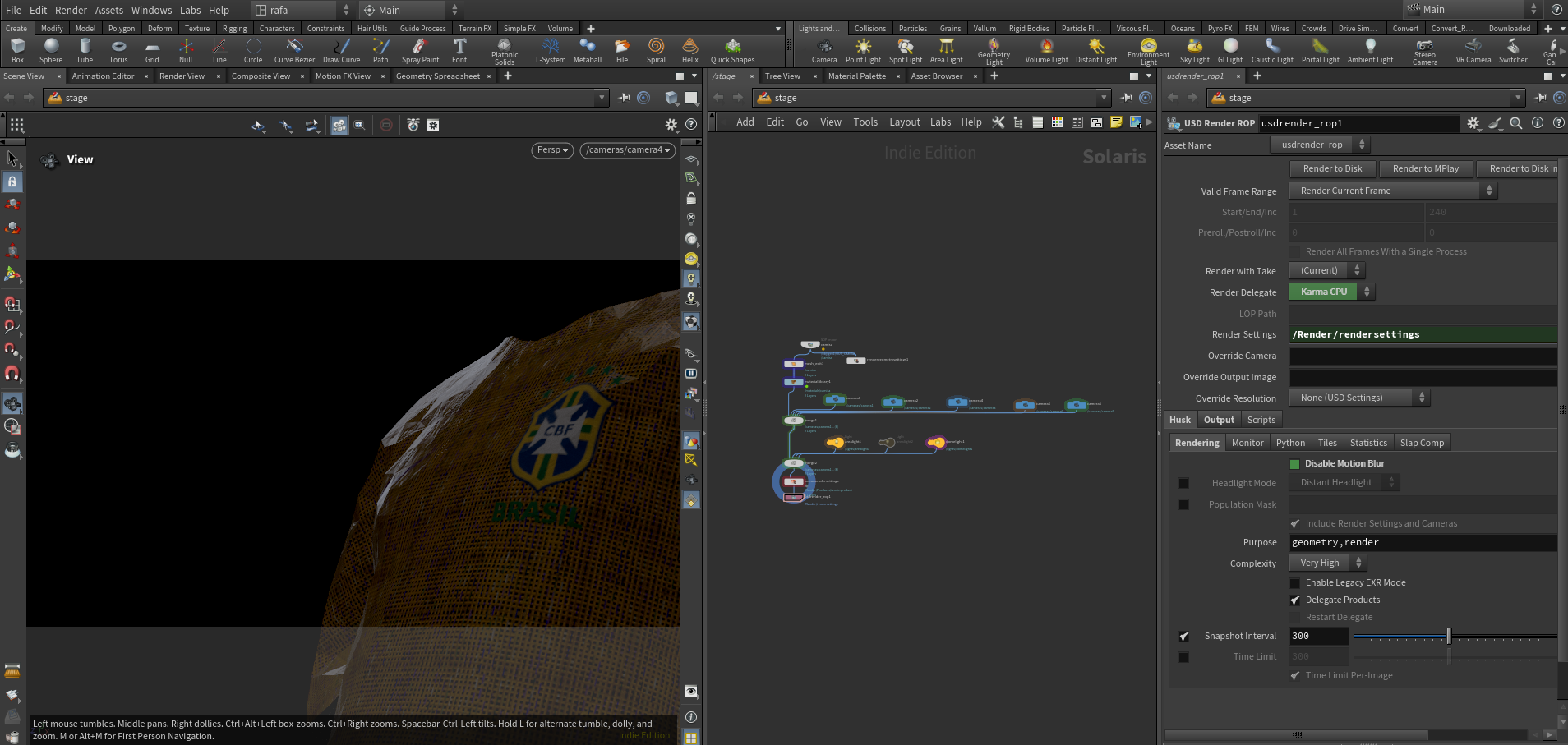Create a Spot Light from the shelf
1568x745 pixels.
(x=906, y=51)
